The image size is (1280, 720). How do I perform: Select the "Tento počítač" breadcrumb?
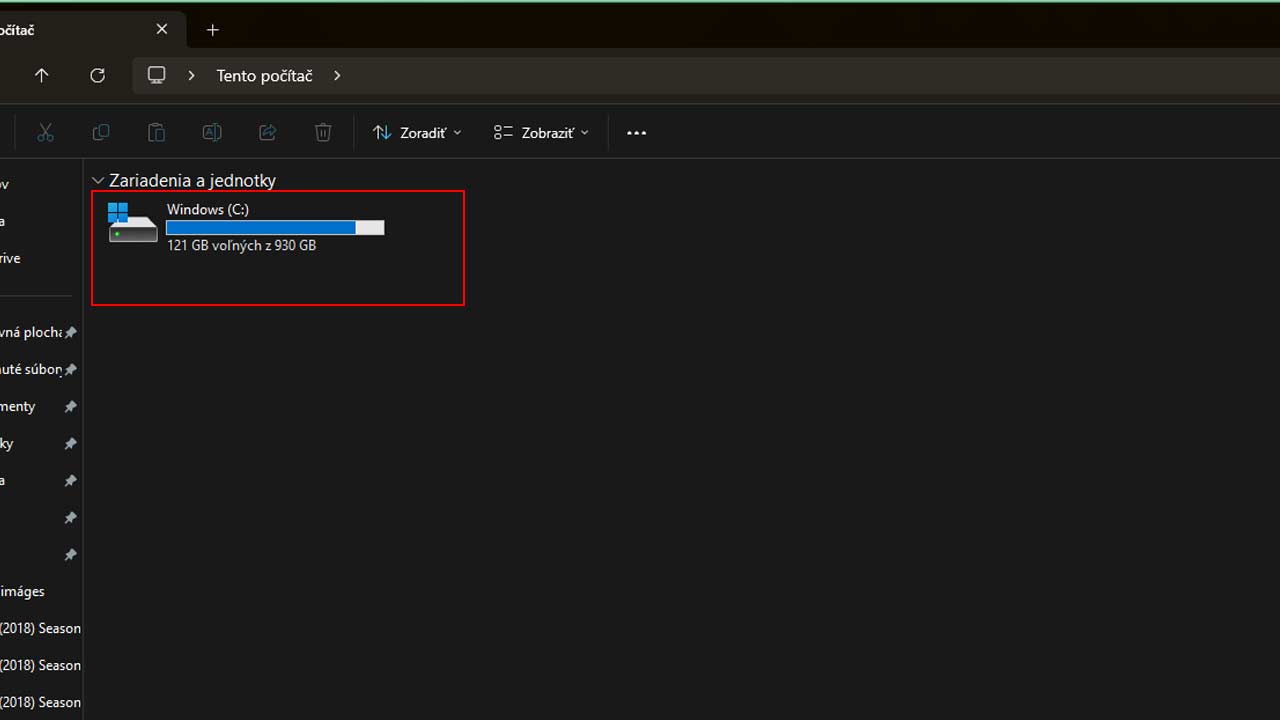click(264, 75)
